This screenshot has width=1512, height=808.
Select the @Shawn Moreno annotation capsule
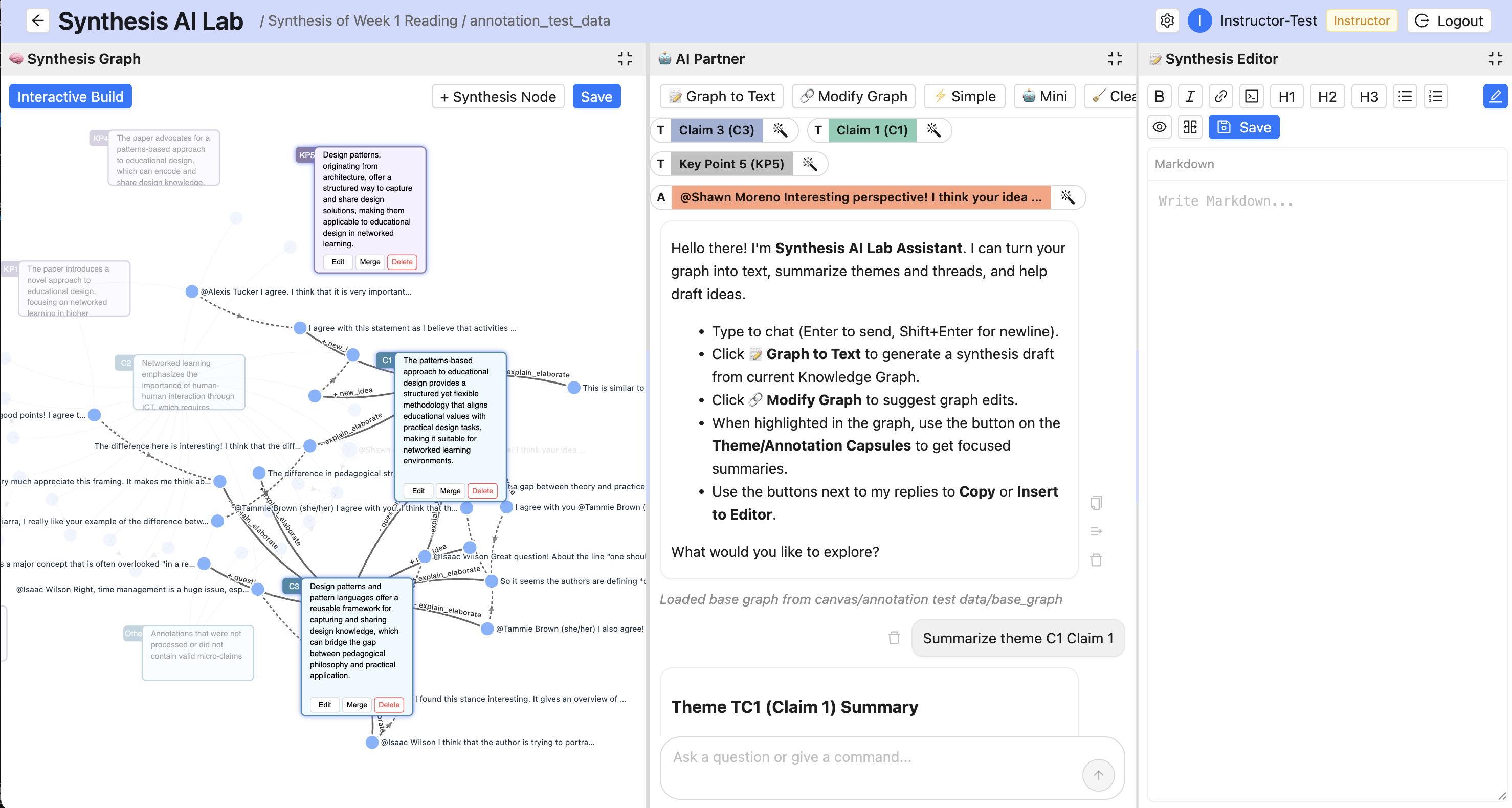[860, 197]
